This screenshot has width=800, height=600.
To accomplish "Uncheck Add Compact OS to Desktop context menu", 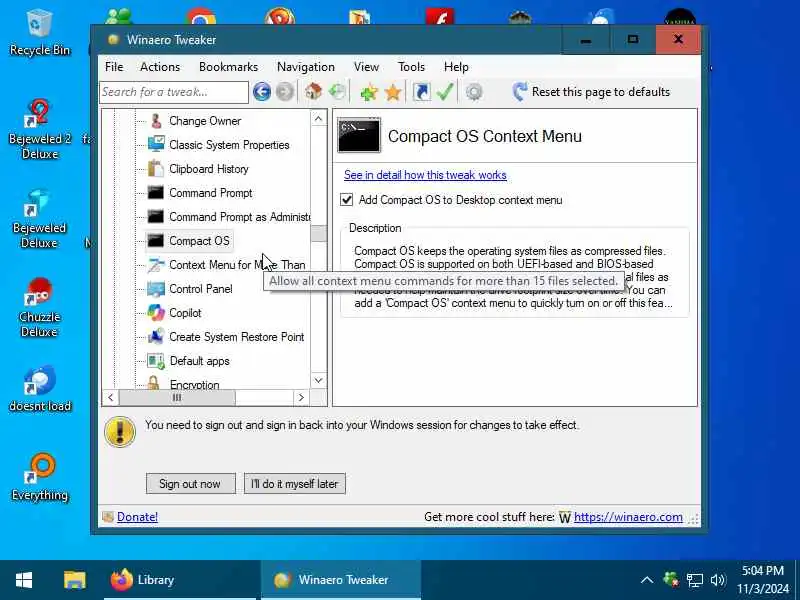I will click(346, 199).
